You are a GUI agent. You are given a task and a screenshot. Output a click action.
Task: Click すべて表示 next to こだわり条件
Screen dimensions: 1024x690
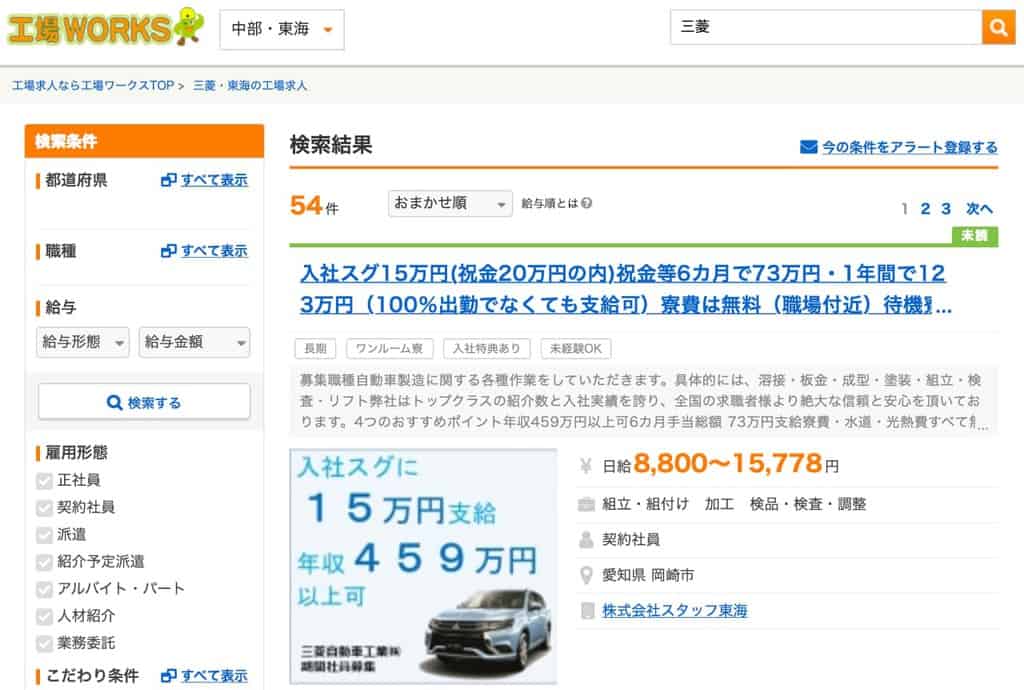point(214,676)
